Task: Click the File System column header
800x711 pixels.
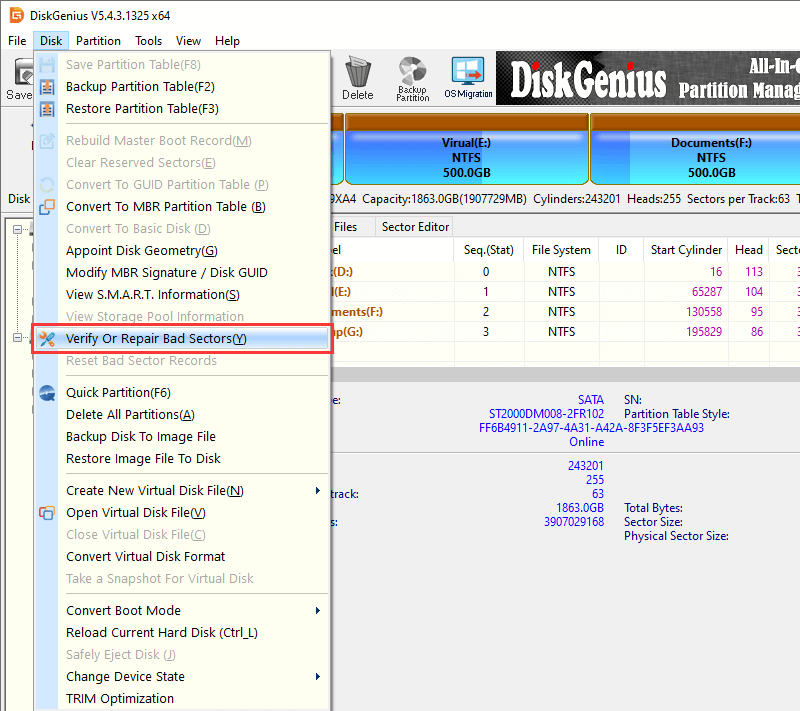Action: [563, 250]
